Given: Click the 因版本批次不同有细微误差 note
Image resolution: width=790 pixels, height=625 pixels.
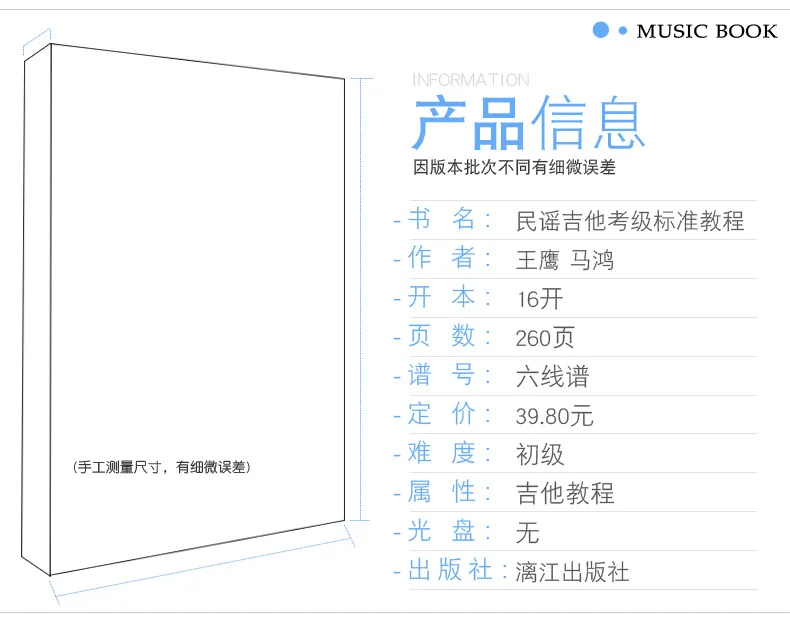Looking at the screenshot, I should coord(514,167).
